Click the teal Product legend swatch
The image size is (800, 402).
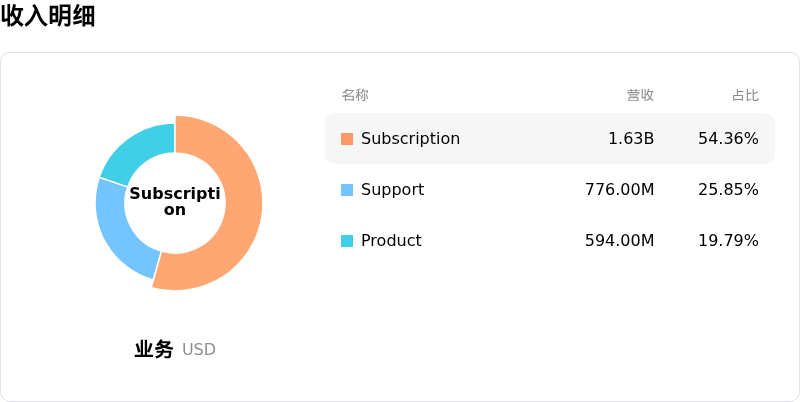347,241
